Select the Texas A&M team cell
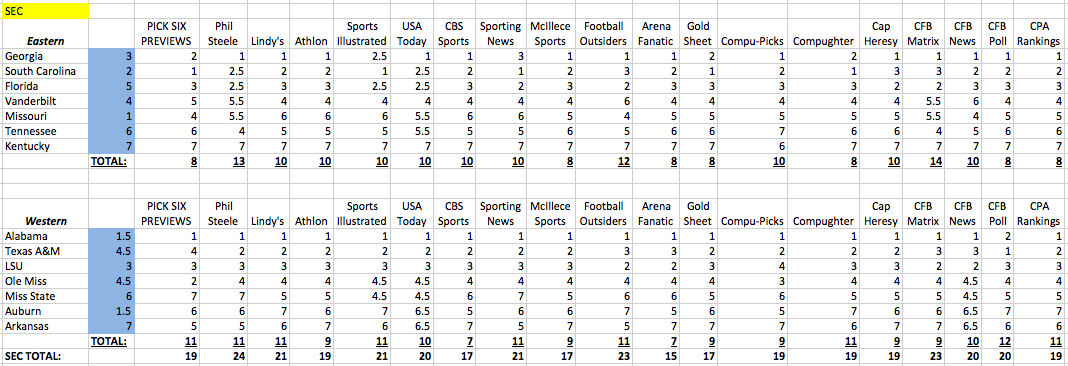The width and height of the screenshot is (1068, 366). tap(45, 251)
